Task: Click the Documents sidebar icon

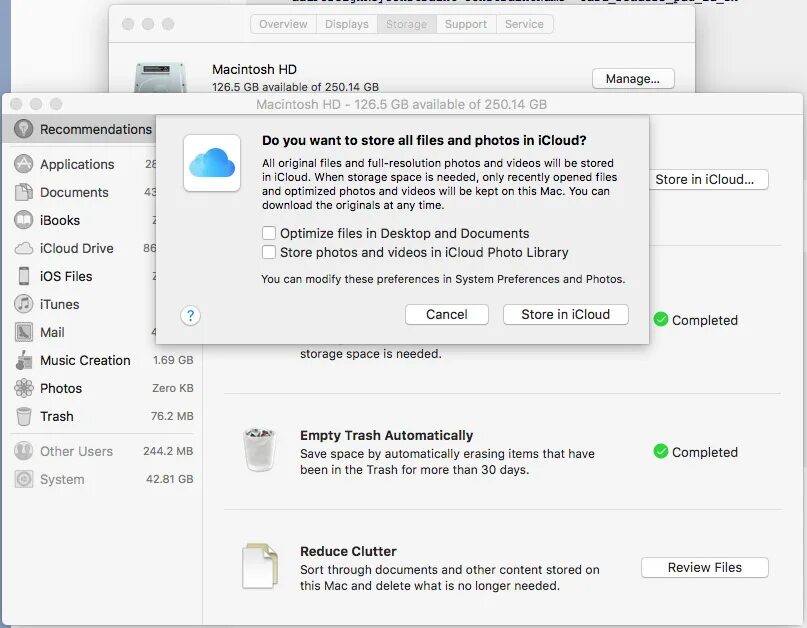Action: pos(23,192)
